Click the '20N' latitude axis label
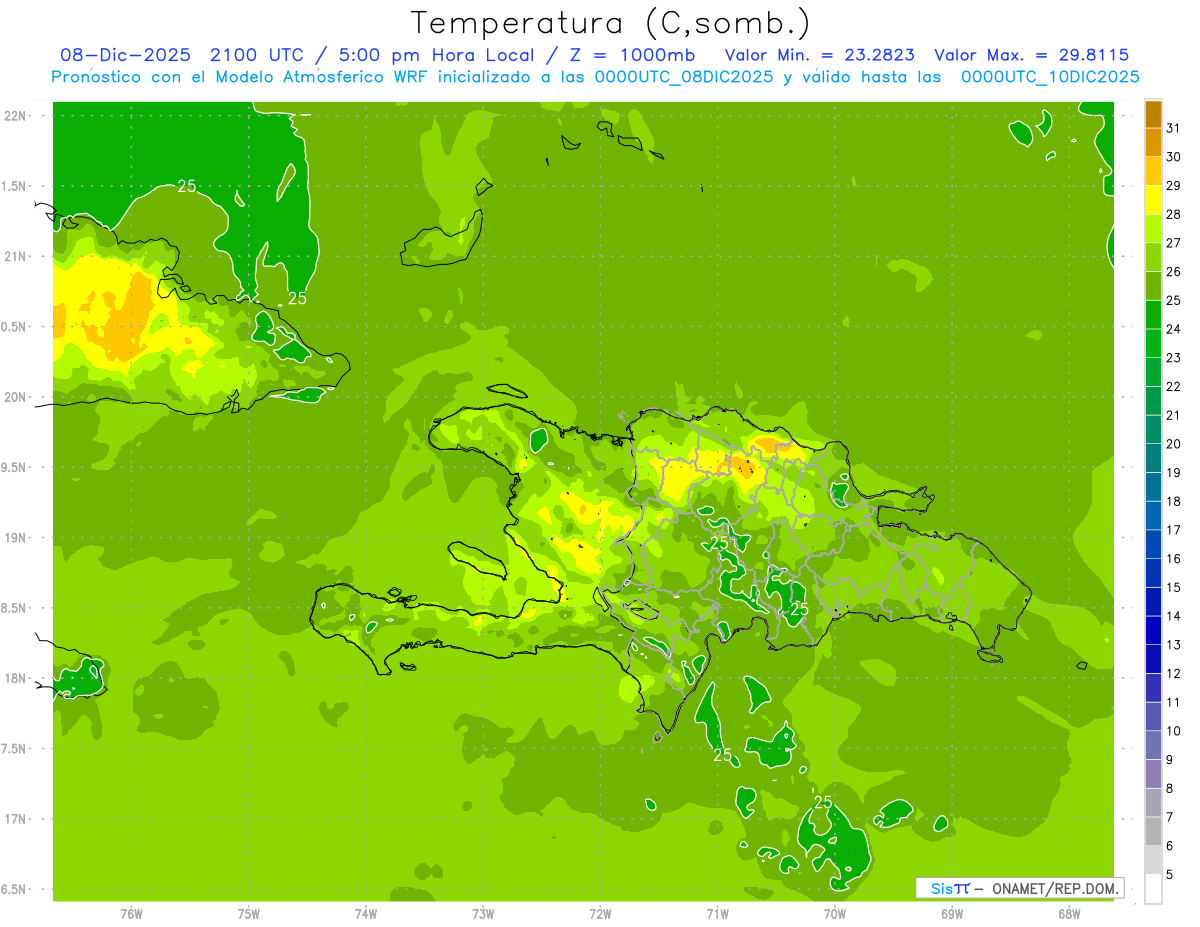The width and height of the screenshot is (1200, 927). [15, 398]
